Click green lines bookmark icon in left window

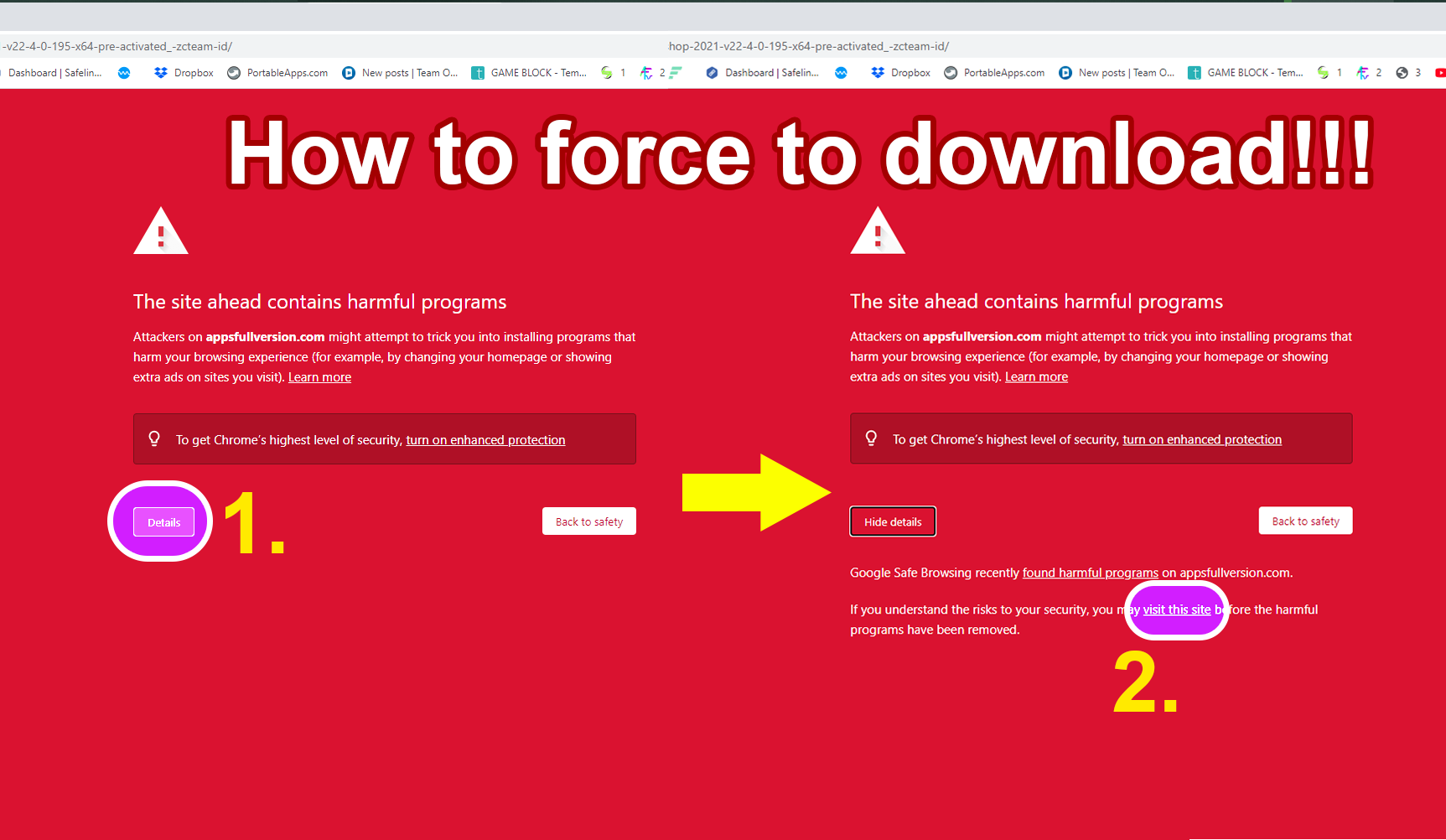[676, 73]
